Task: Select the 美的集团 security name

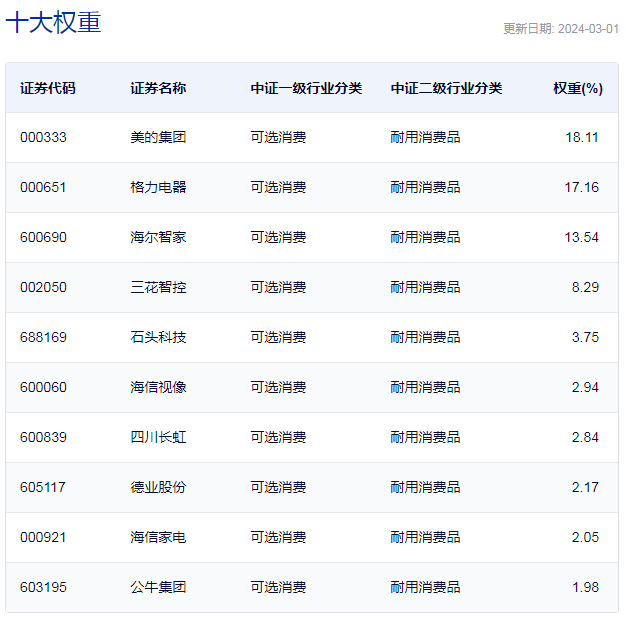Action: click(158, 137)
